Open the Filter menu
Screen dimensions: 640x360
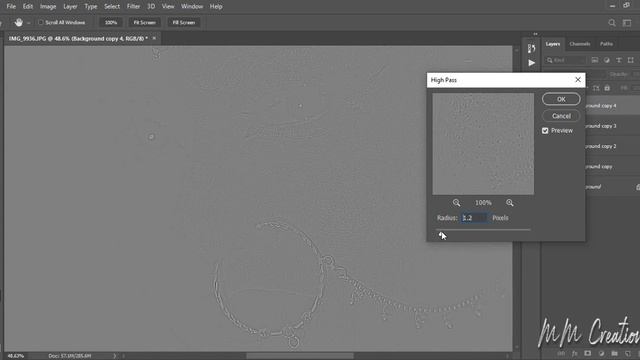click(x=133, y=7)
